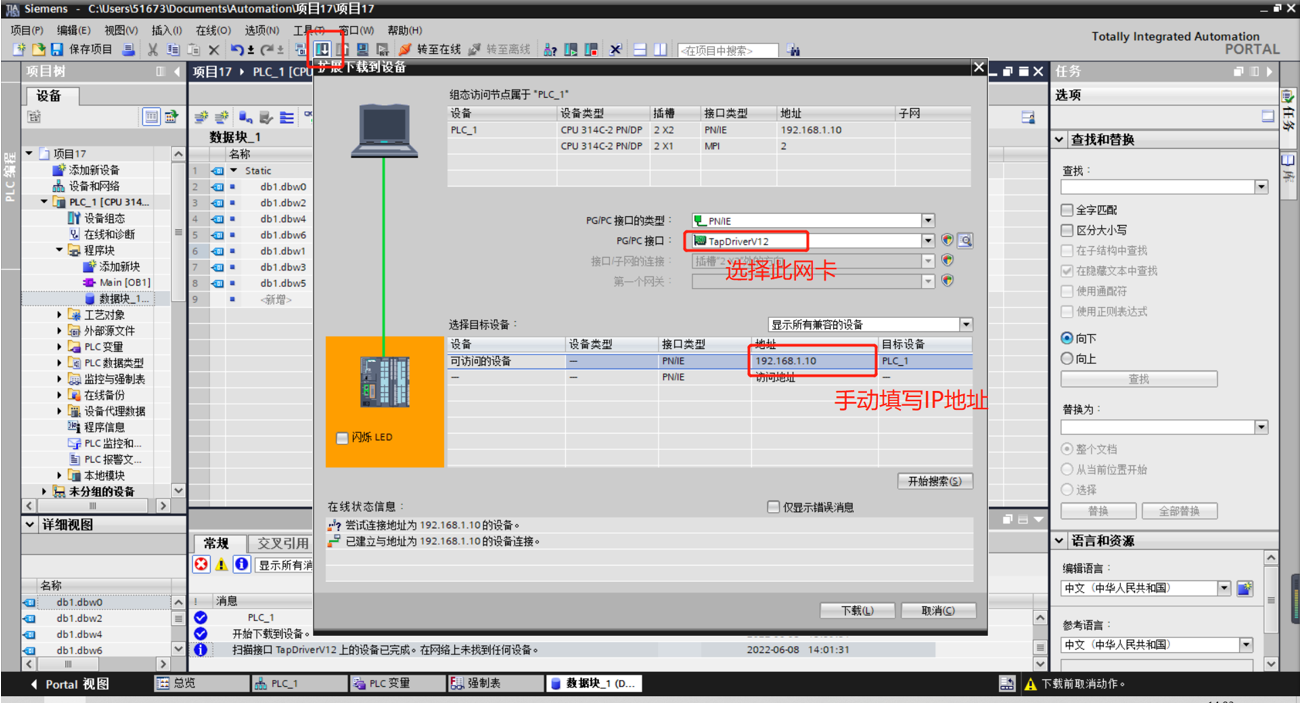The height and width of the screenshot is (703, 1301).
Task: Click the project search binoculars icon
Action: pyautogui.click(x=794, y=50)
